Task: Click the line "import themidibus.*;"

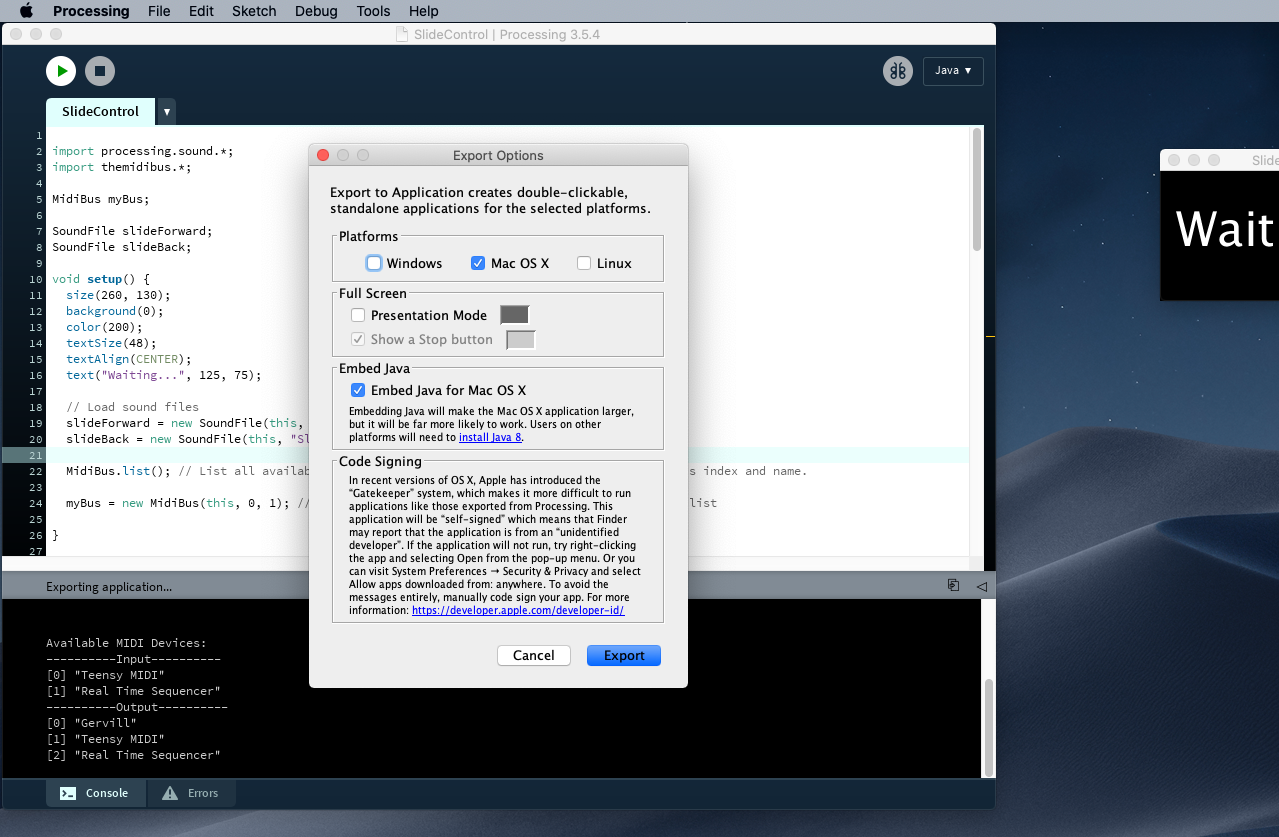Action: point(121,167)
